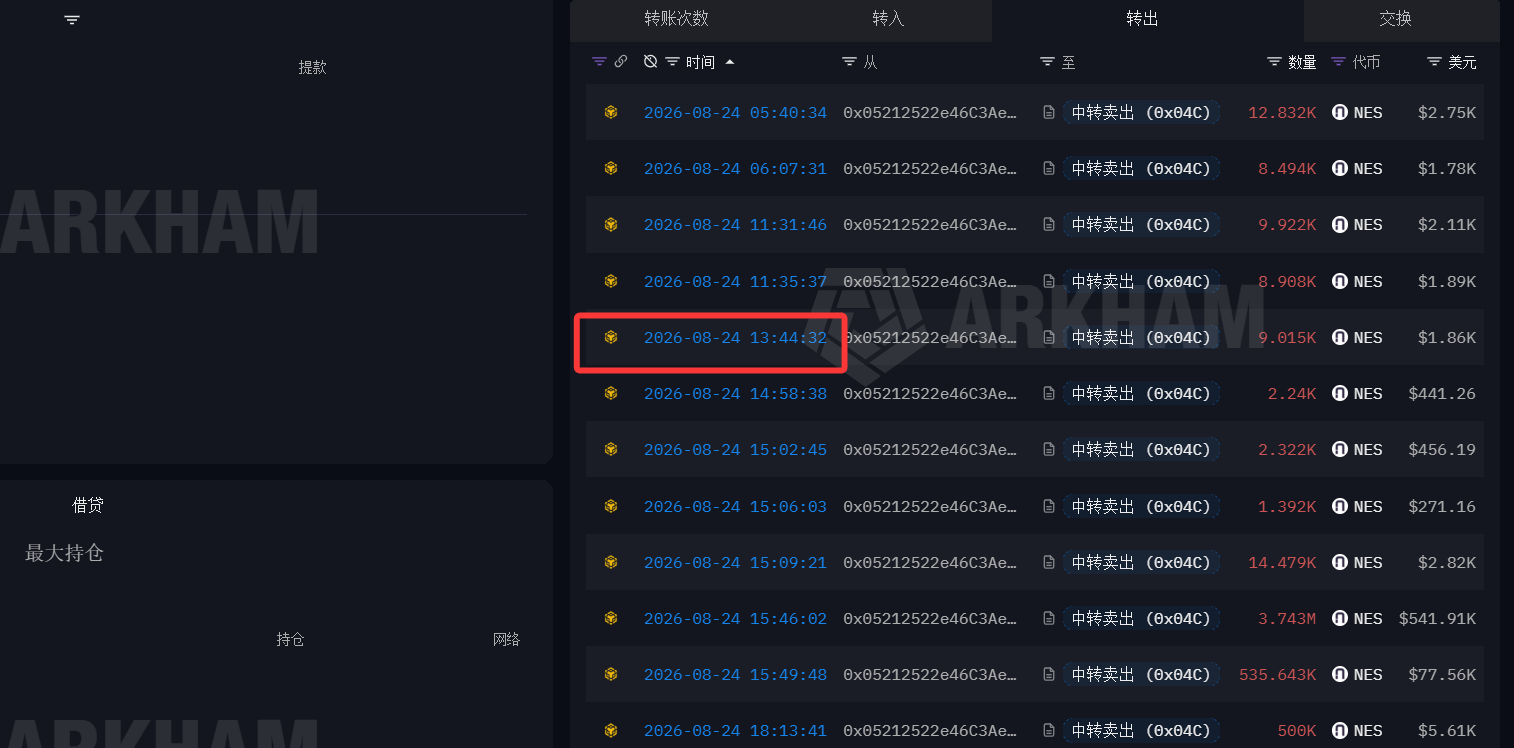Image resolution: width=1514 pixels, height=748 pixels.
Task: Toggle the time format icon beside 时间
Action: 650,62
